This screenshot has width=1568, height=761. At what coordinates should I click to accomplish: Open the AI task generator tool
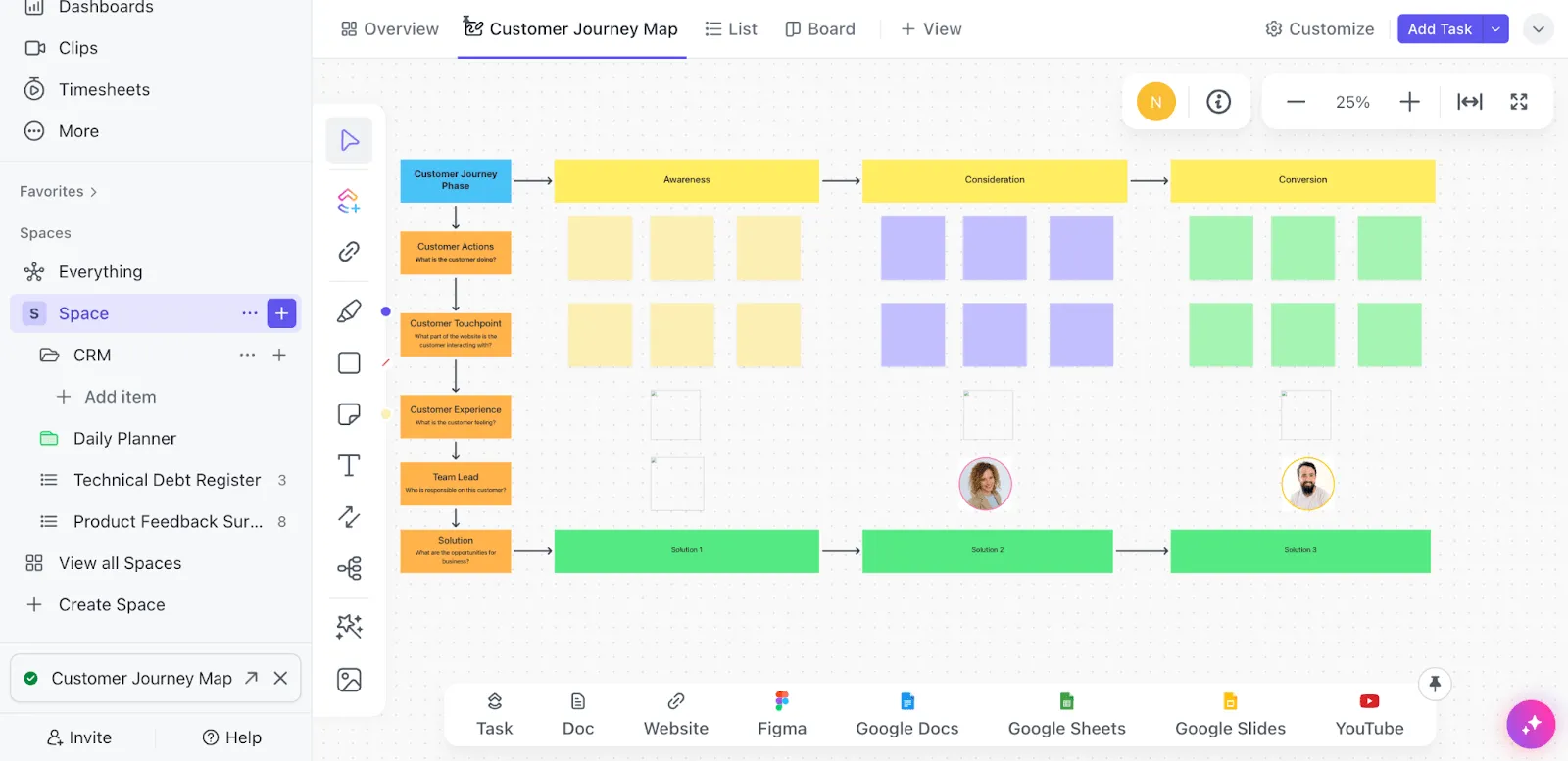(349, 201)
